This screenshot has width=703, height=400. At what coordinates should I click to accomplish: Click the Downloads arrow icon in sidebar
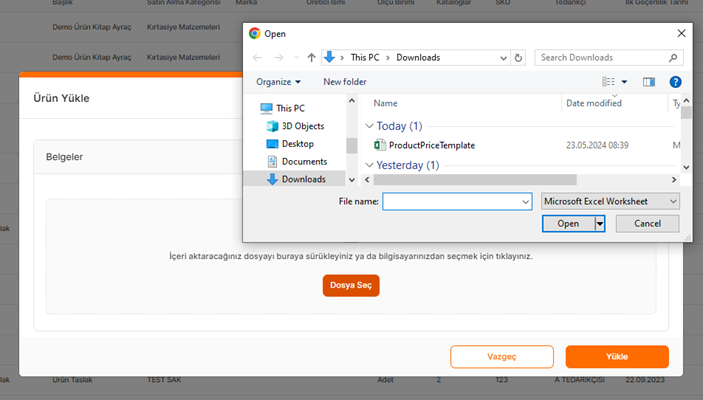pyautogui.click(x=272, y=179)
